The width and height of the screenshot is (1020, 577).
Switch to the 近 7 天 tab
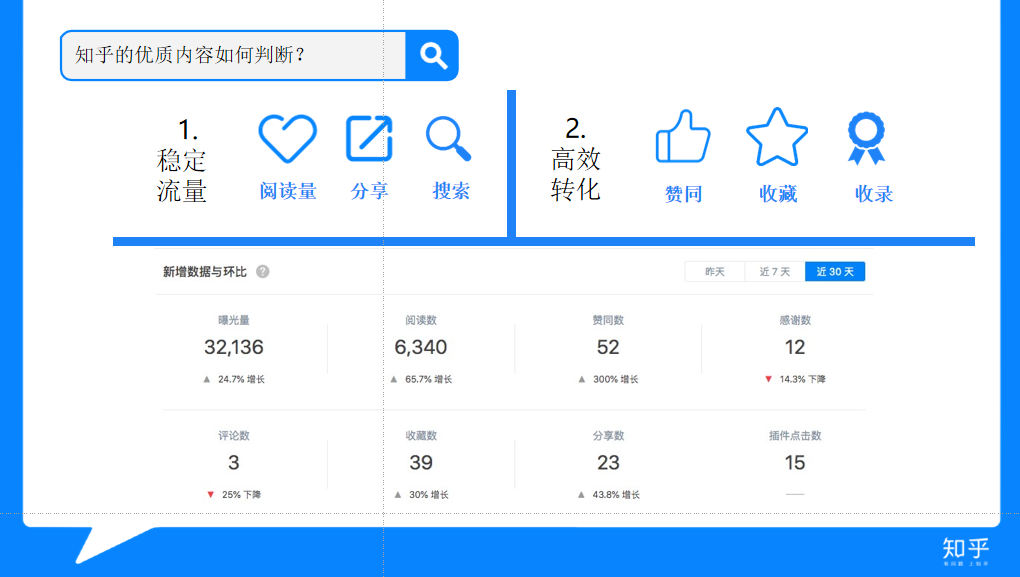point(774,272)
